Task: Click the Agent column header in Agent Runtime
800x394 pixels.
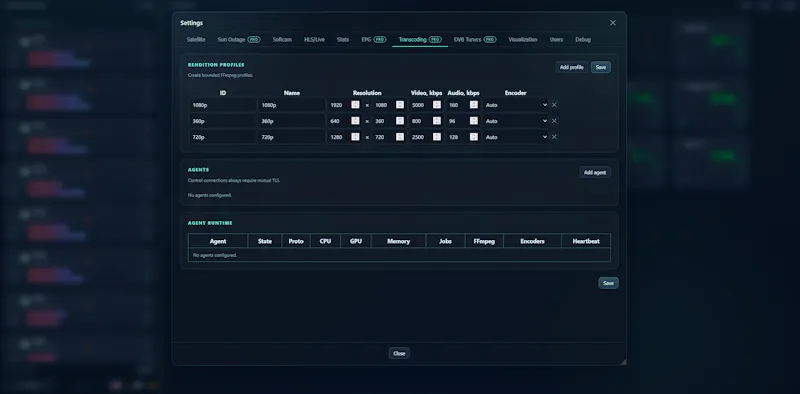Action: tap(218, 241)
